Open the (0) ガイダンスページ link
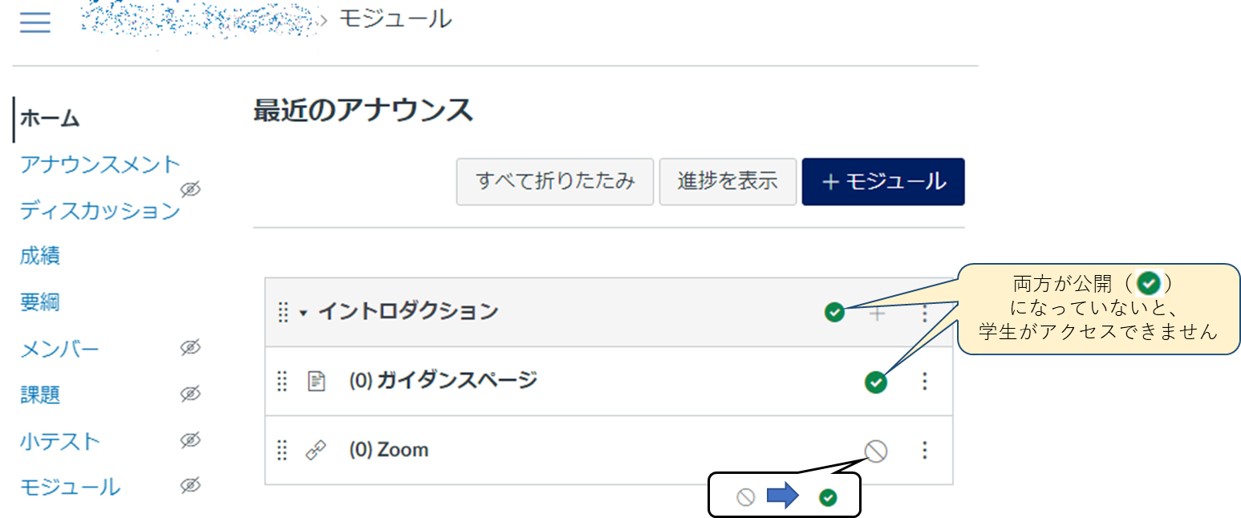 point(443,381)
